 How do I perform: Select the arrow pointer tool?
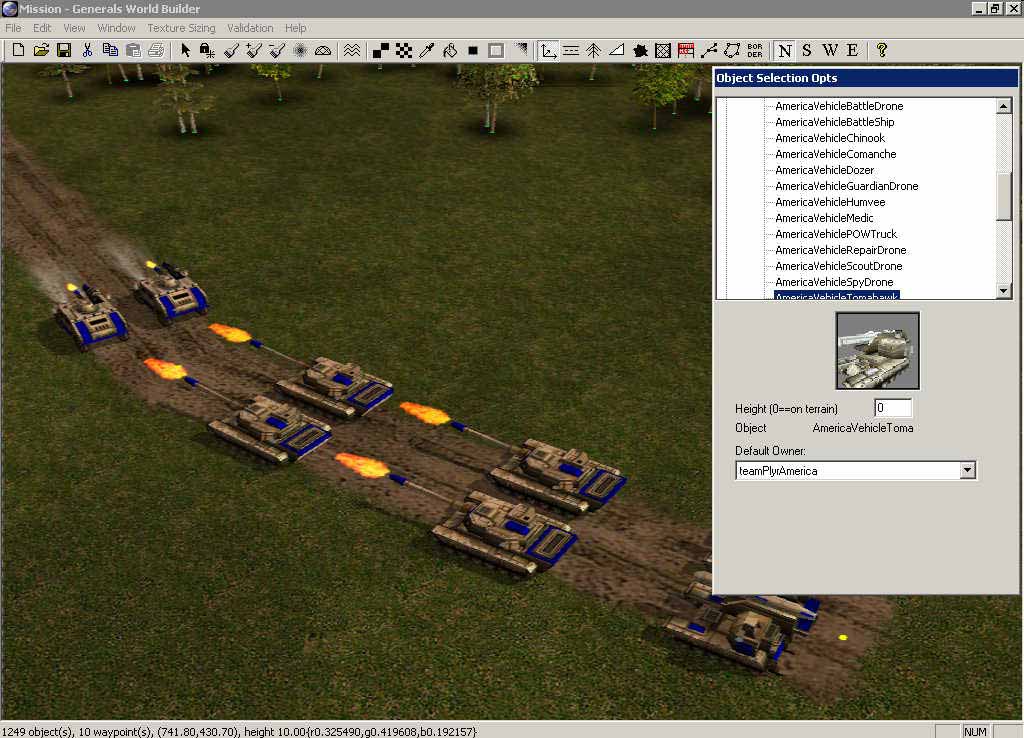[185, 50]
